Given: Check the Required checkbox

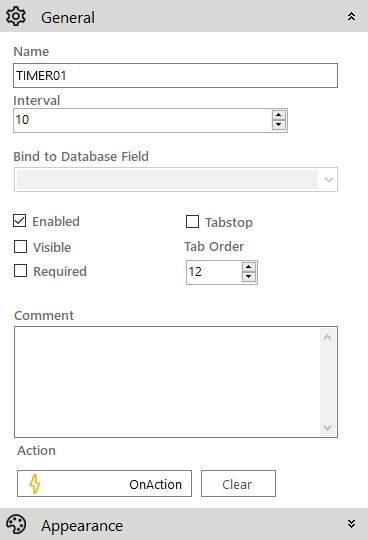Looking at the screenshot, I should [20, 271].
